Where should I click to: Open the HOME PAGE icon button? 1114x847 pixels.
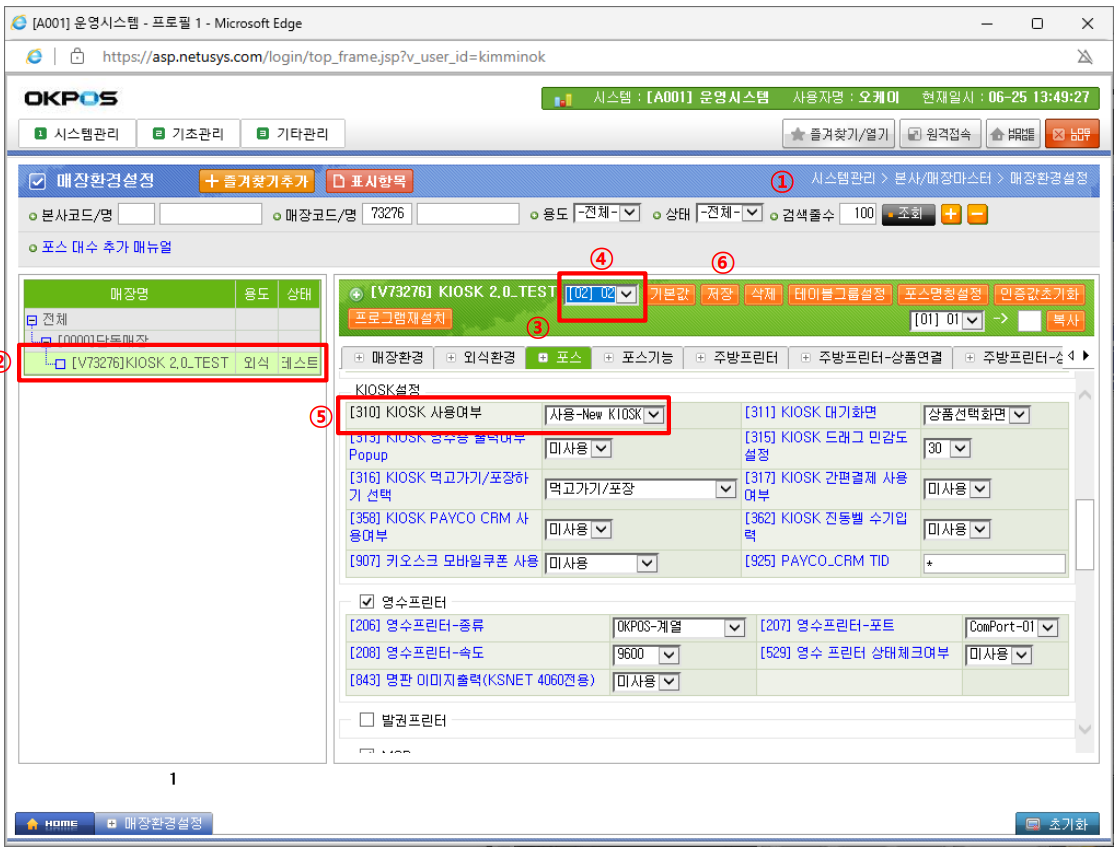1012,134
